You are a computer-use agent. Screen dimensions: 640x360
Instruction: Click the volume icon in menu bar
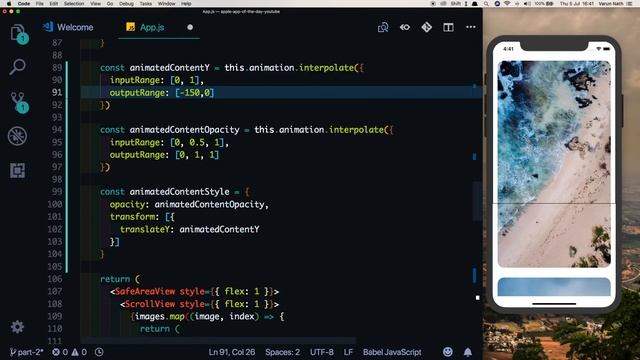click(527, 3)
